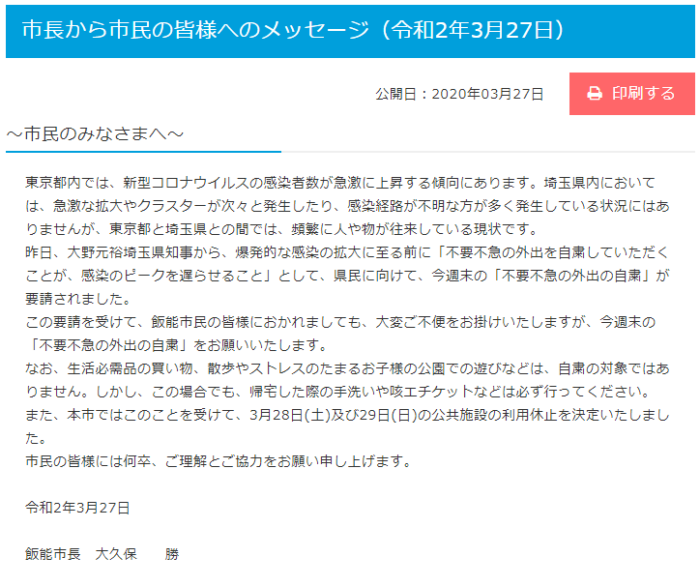Click the blue underline beneath the section heading
The height and width of the screenshot is (586, 700).
pos(143,152)
